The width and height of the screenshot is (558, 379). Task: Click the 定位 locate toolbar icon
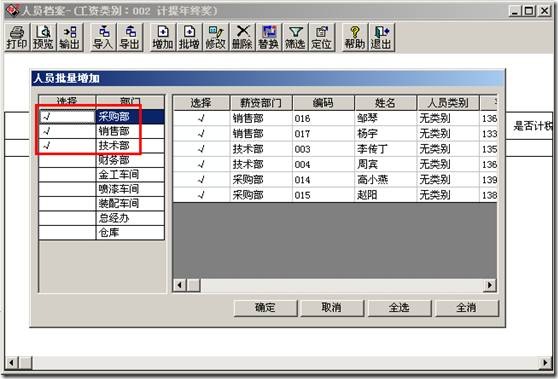click(x=321, y=37)
